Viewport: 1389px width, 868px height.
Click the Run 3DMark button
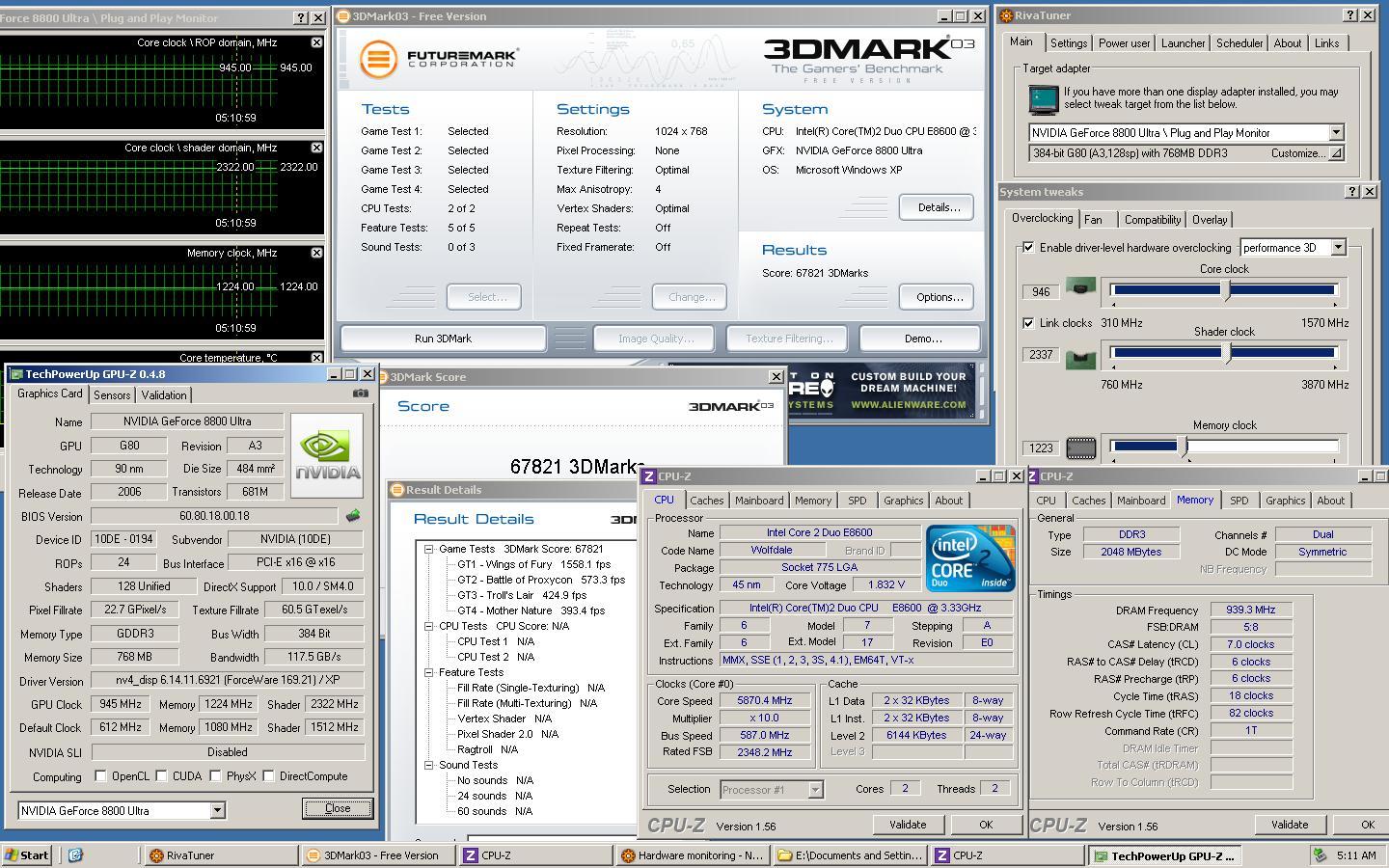click(x=443, y=339)
